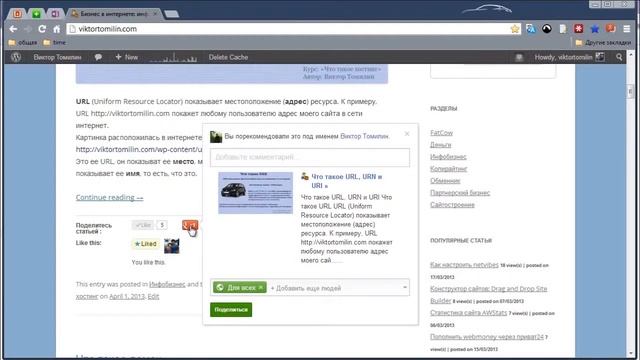
Task: Open 'Обменник' category in sidebar
Action: click(445, 181)
